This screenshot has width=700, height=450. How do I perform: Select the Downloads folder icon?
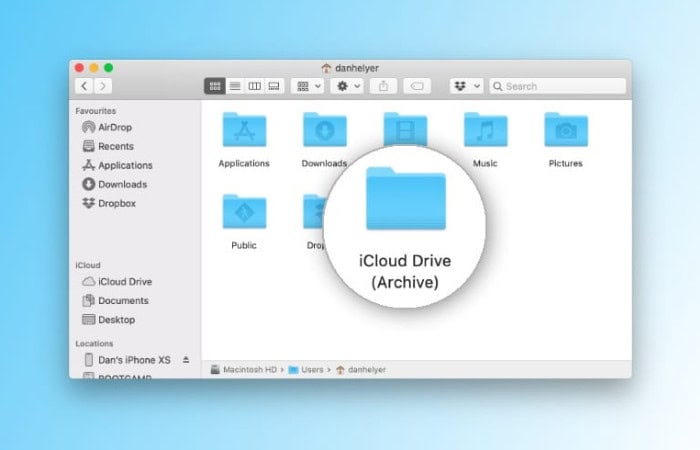tap(325, 130)
